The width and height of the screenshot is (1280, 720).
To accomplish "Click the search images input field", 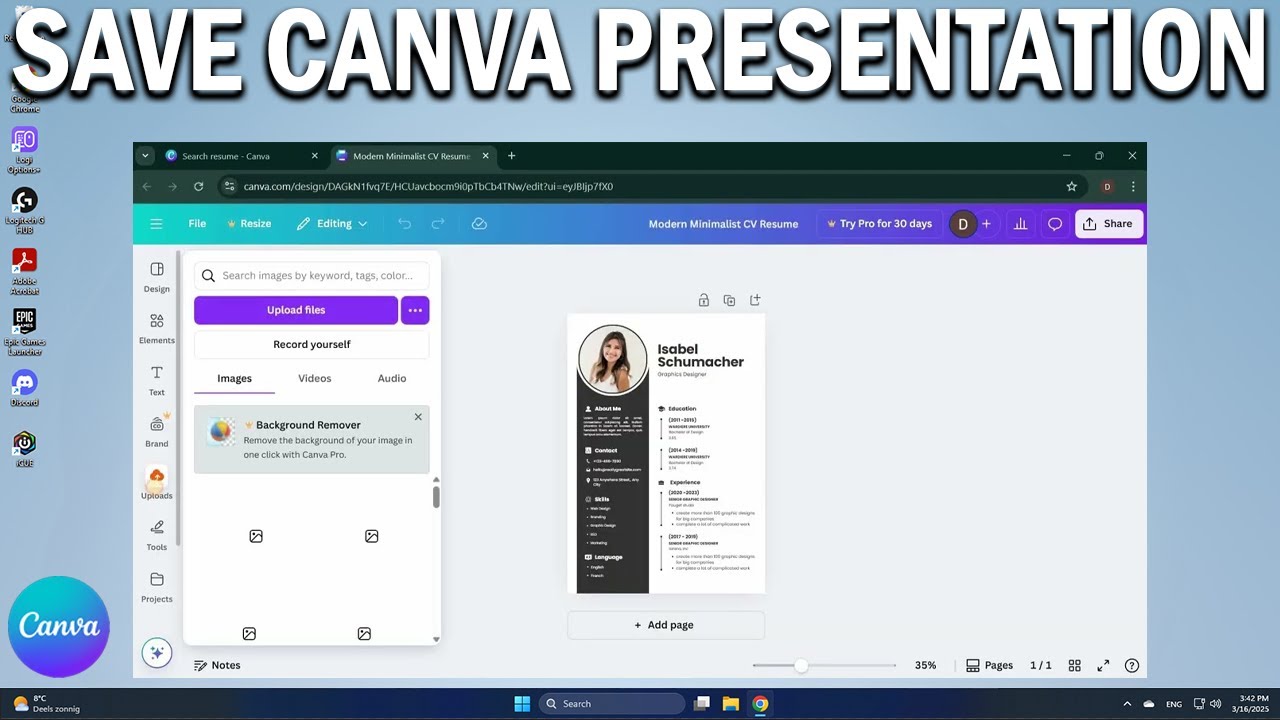I will 312,276.
